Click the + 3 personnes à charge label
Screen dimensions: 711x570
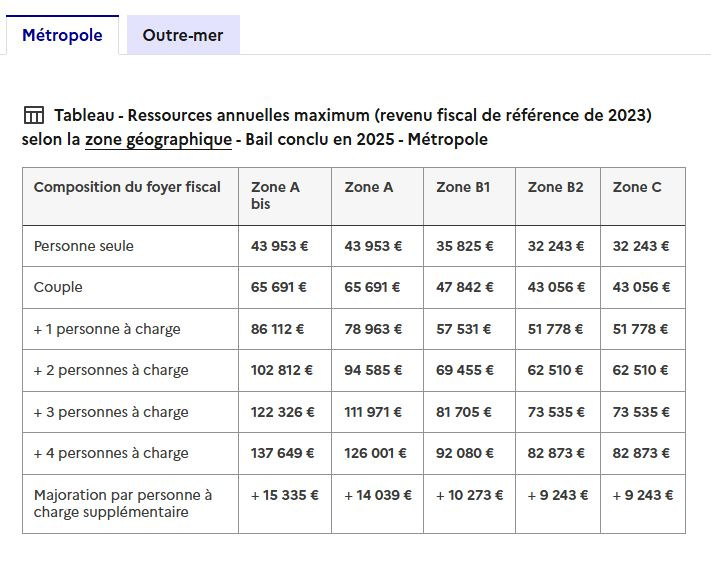tap(111, 412)
